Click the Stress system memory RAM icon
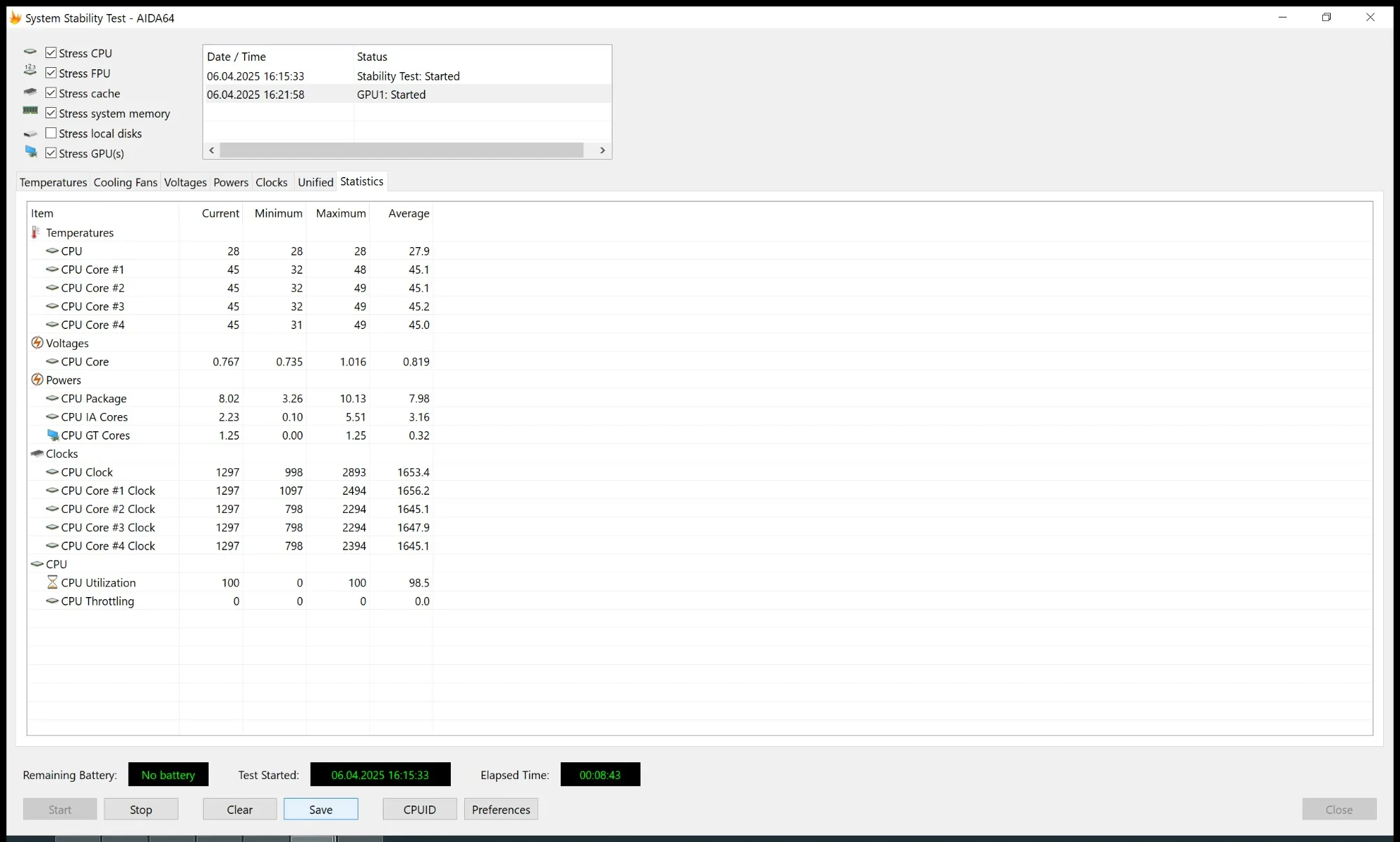 tap(30, 111)
